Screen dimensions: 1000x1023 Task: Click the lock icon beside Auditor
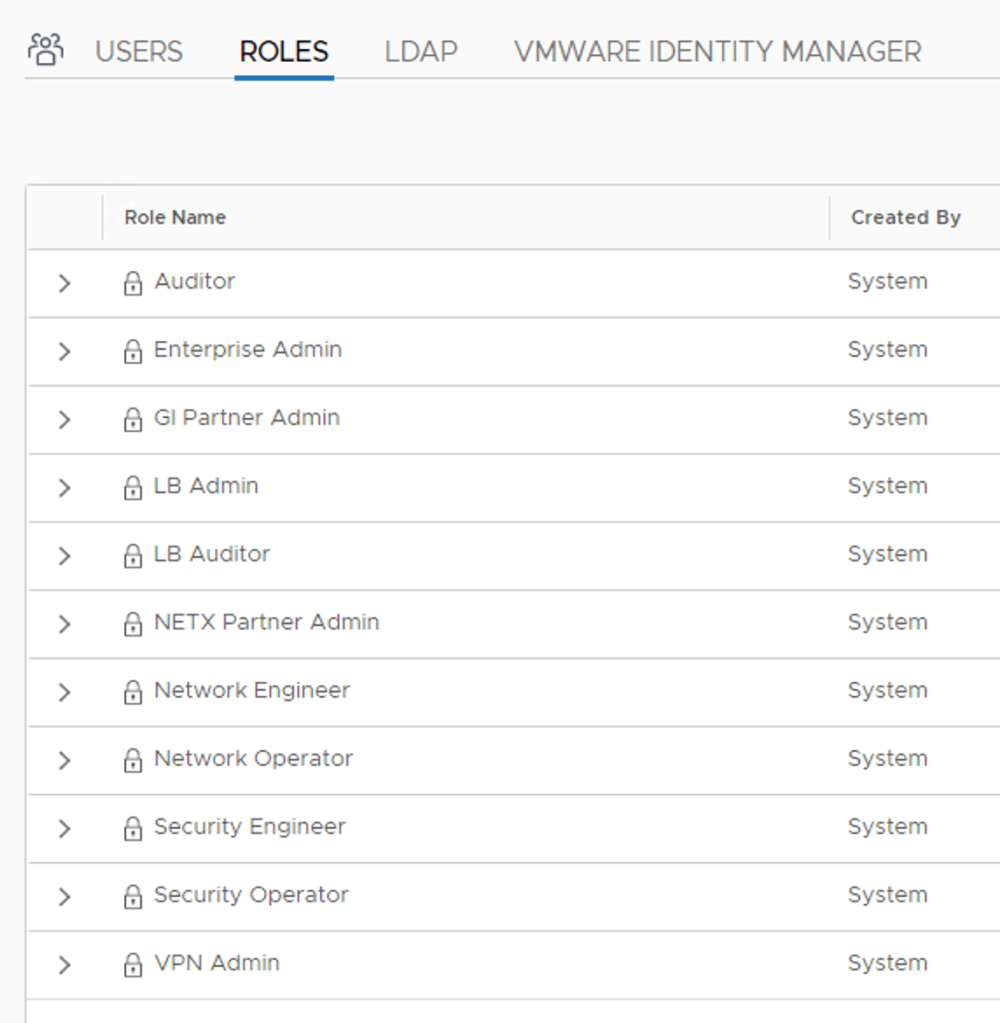[133, 283]
